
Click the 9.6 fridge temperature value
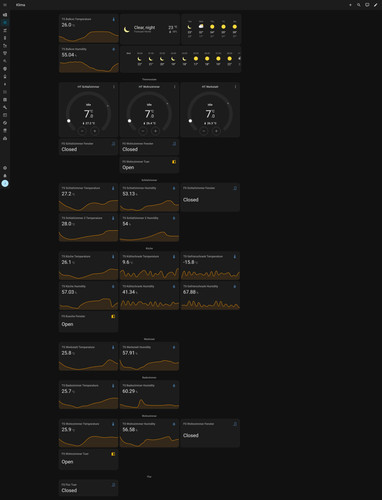[125, 262]
